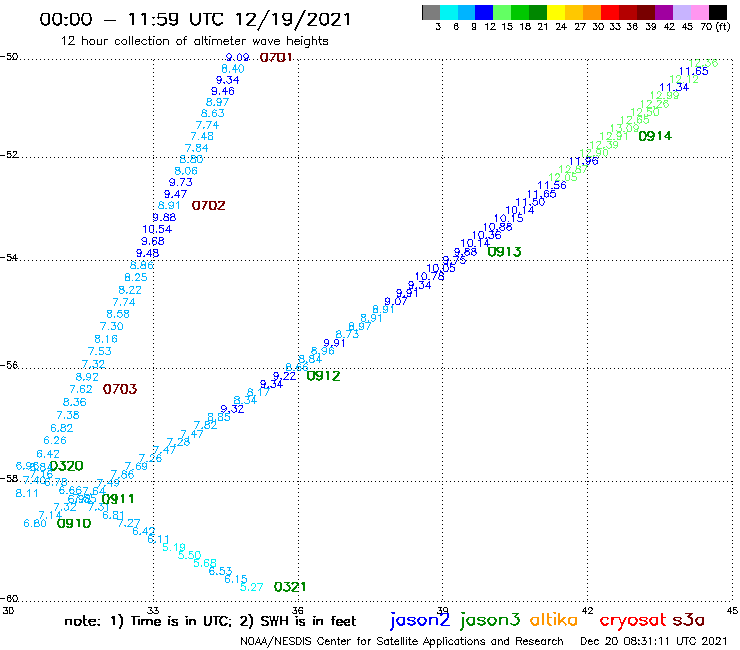The image size is (740, 650).
Task: Click the wave height value 12.36
Action: click(703, 64)
